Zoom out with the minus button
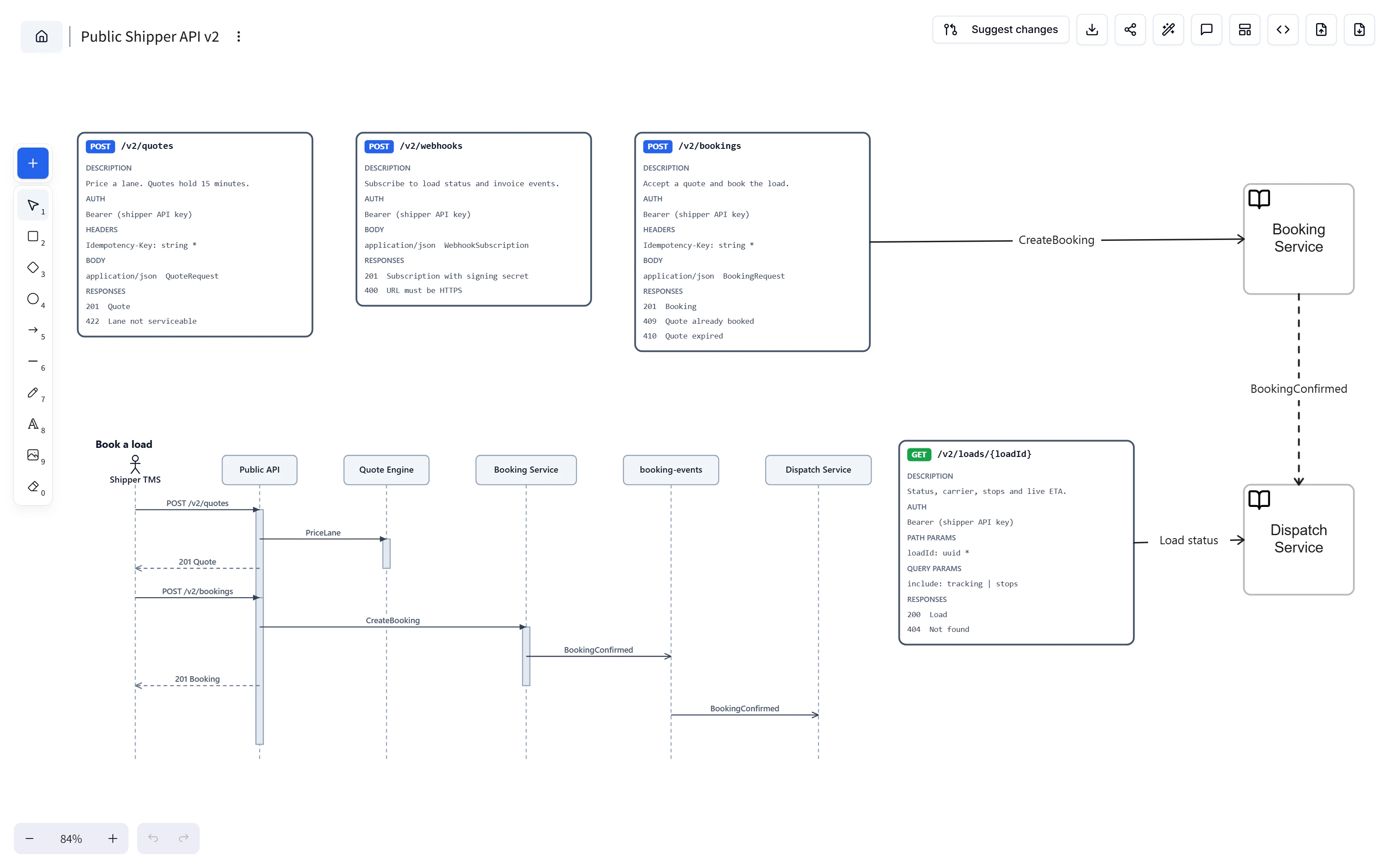The height and width of the screenshot is (868, 1389). [x=29, y=839]
